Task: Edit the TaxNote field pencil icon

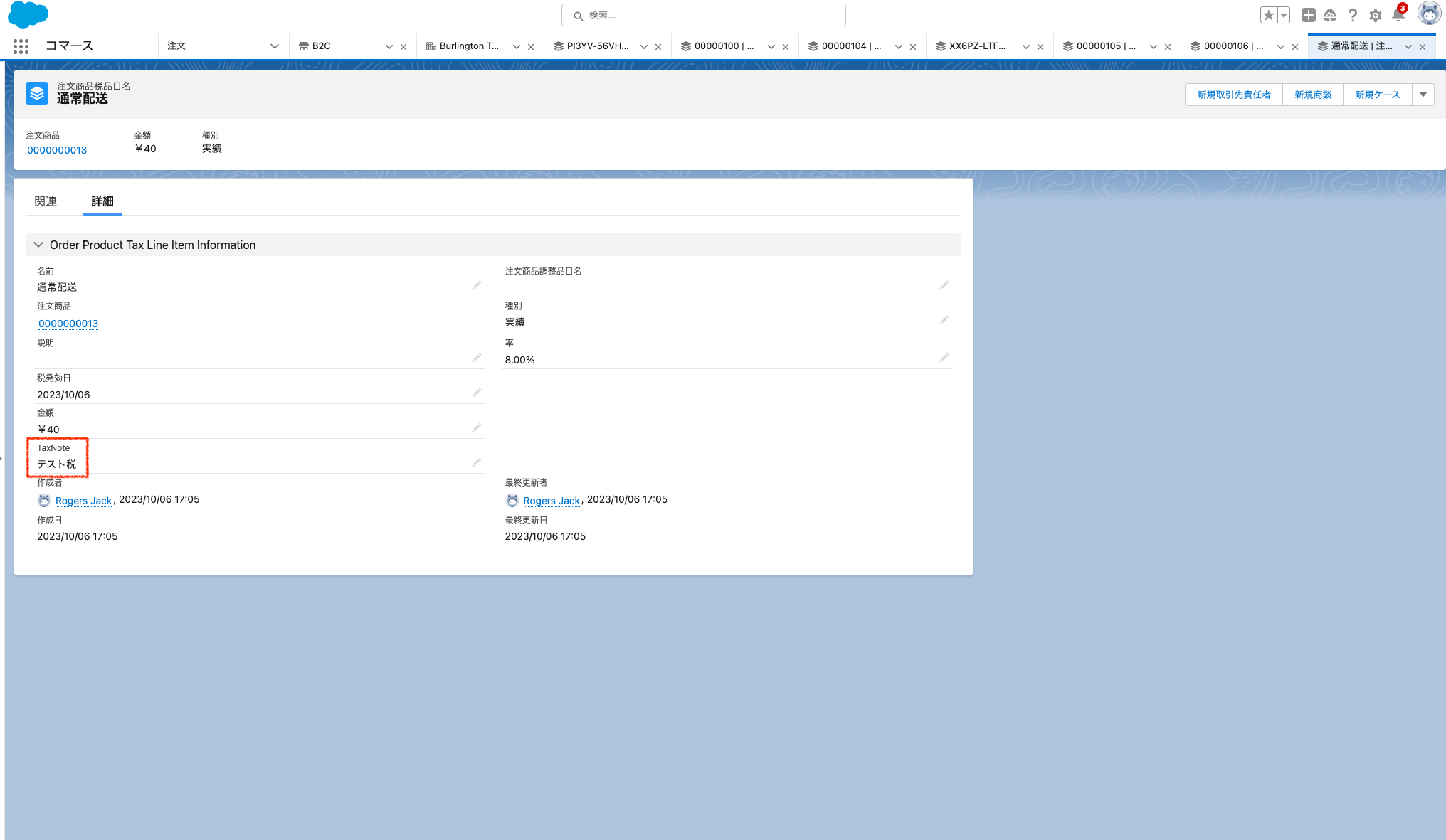Action: pyautogui.click(x=477, y=463)
